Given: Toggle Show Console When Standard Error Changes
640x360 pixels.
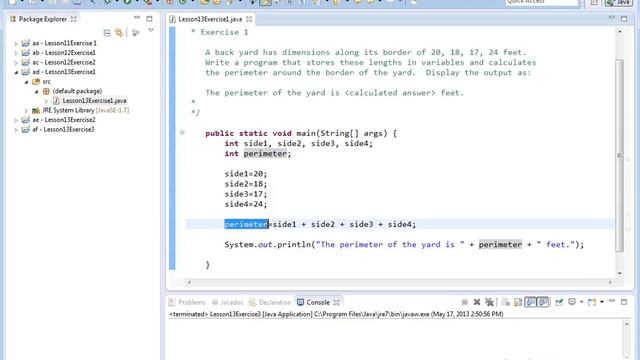Looking at the screenshot, I should (543, 302).
